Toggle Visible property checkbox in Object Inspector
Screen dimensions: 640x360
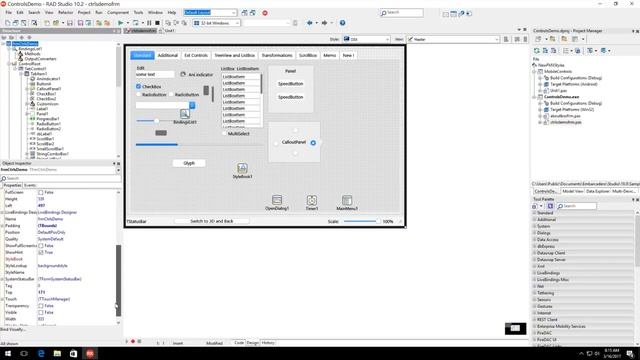(x=41, y=312)
